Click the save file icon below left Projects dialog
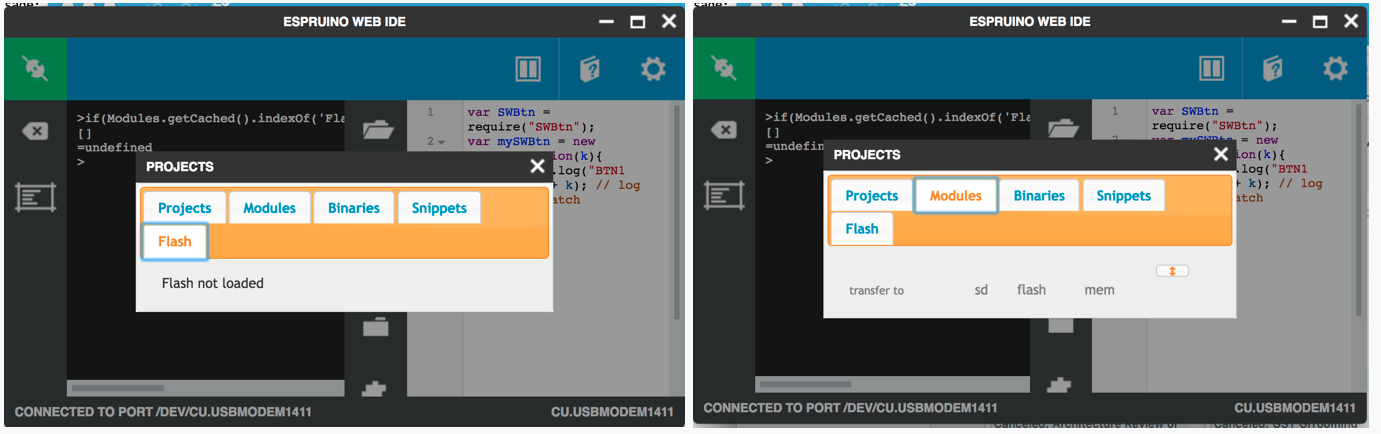 tap(376, 325)
